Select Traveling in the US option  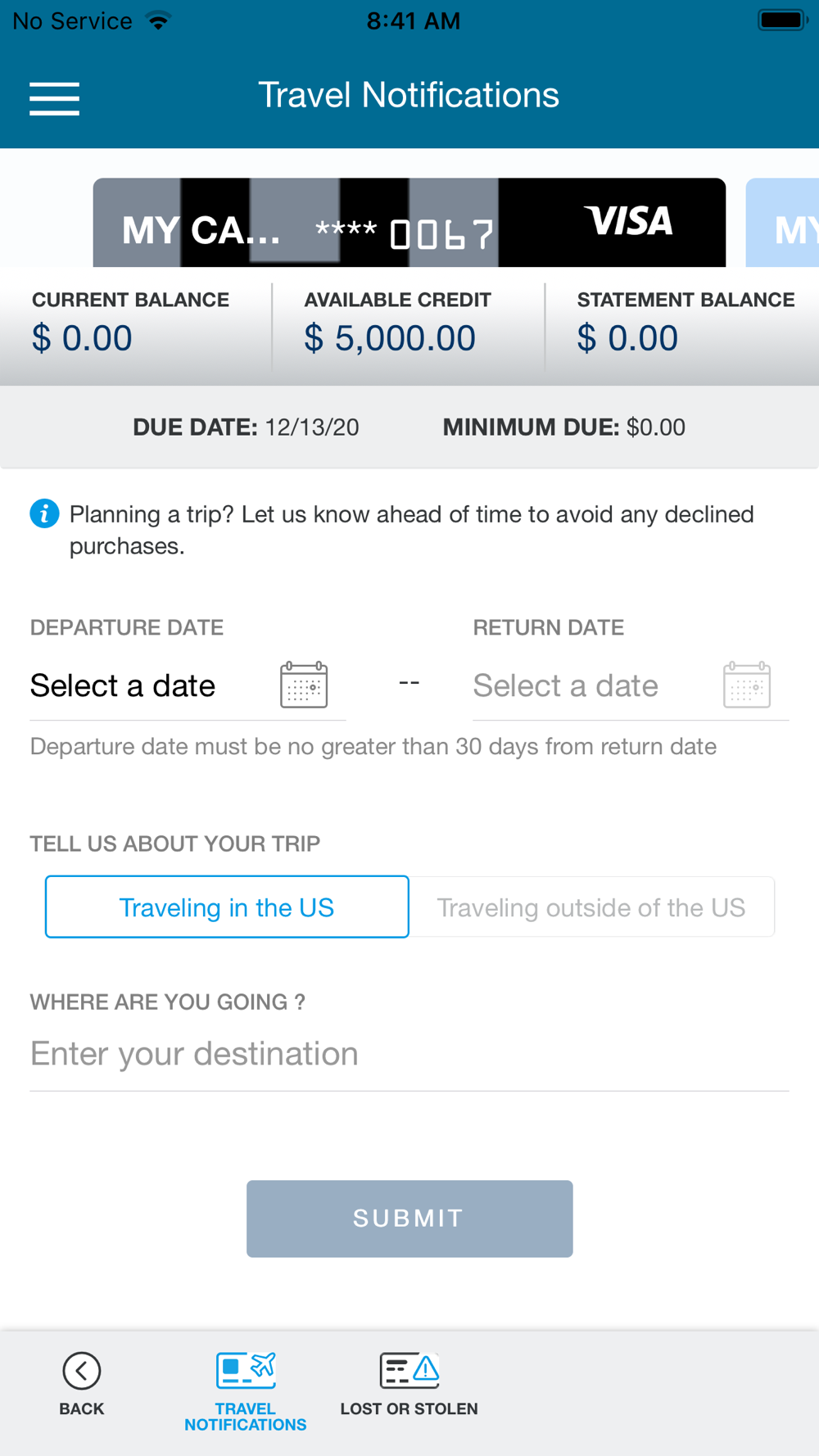coord(227,907)
